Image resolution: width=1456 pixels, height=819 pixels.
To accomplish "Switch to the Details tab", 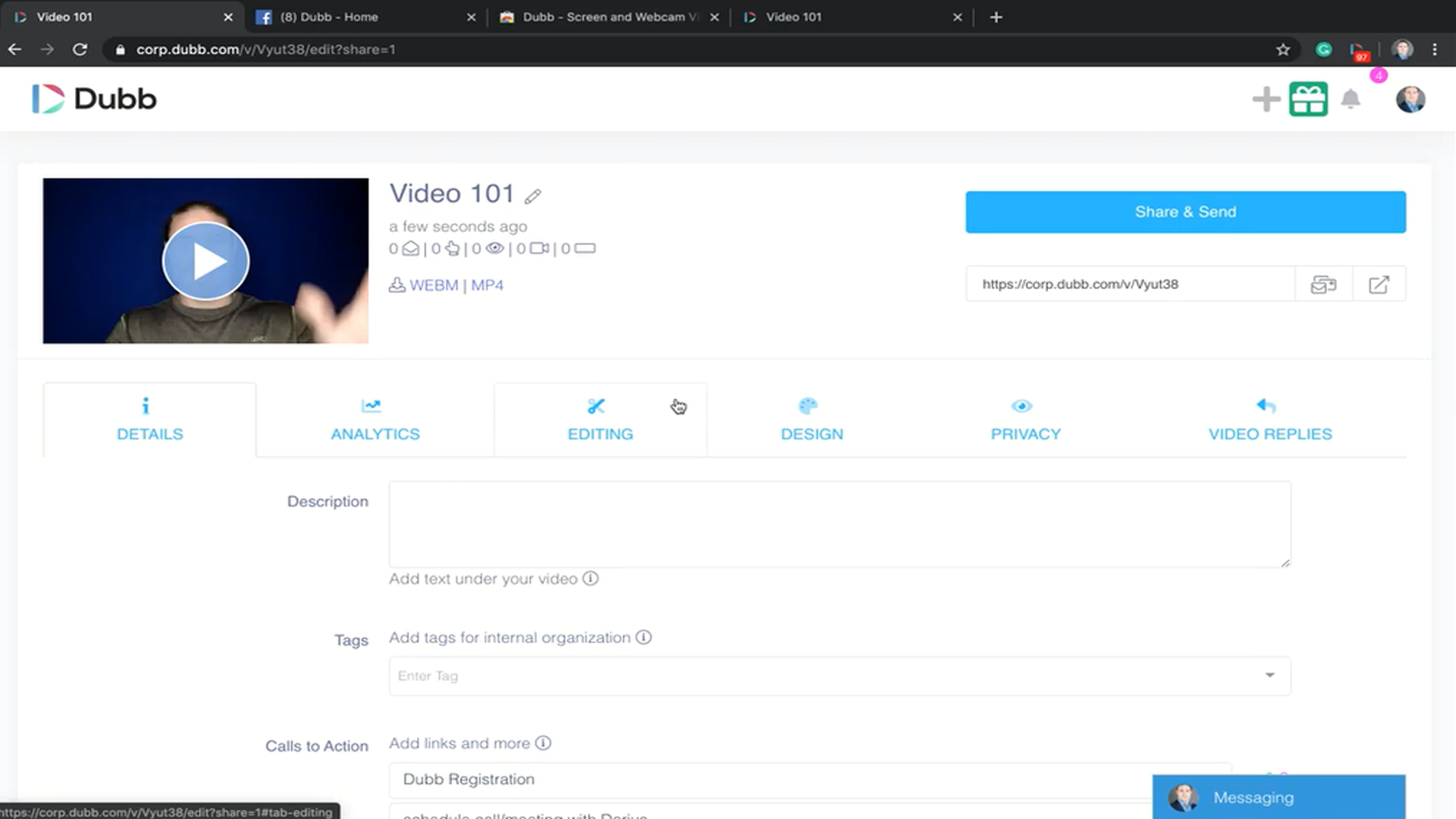I will pyautogui.click(x=149, y=420).
